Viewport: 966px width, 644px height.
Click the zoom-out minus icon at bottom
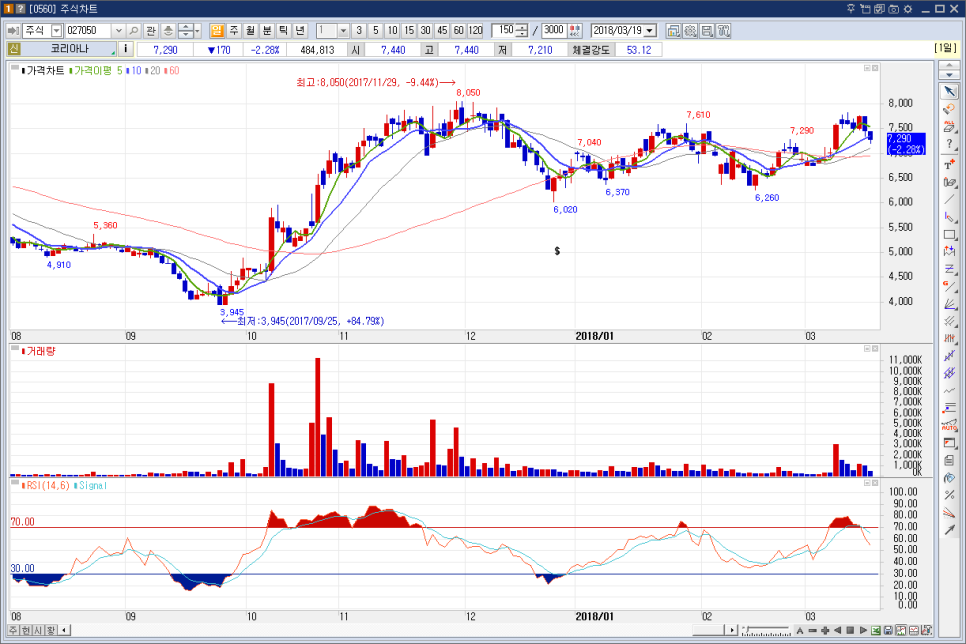click(x=812, y=630)
